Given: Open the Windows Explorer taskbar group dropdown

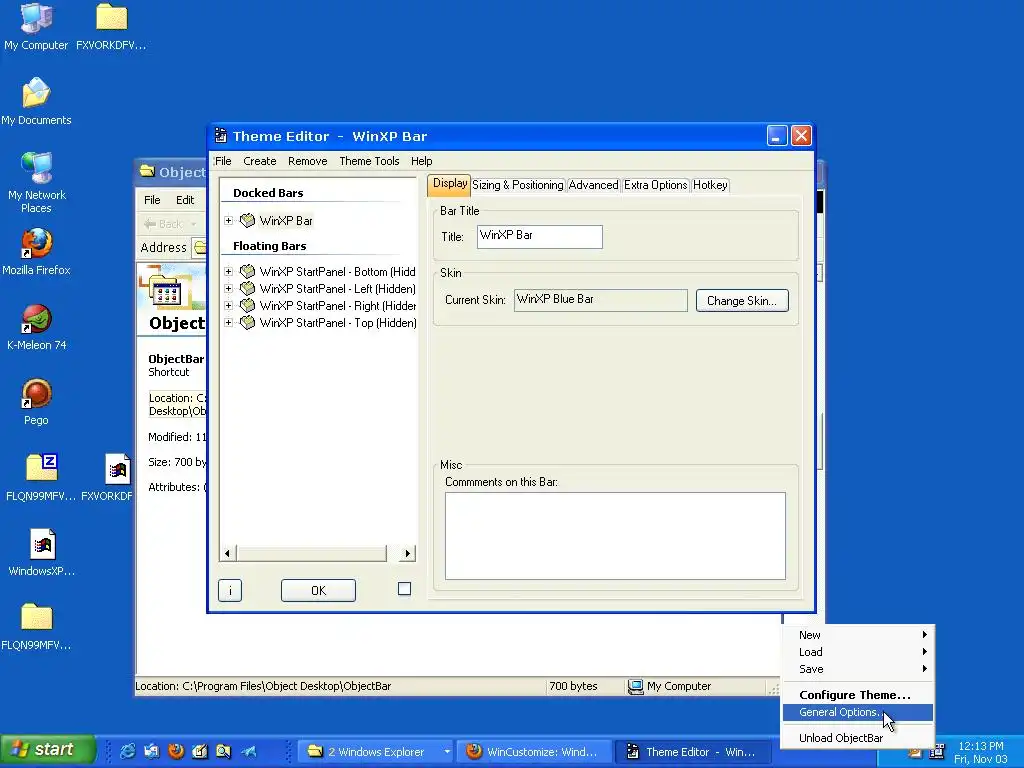Looking at the screenshot, I should [447, 752].
